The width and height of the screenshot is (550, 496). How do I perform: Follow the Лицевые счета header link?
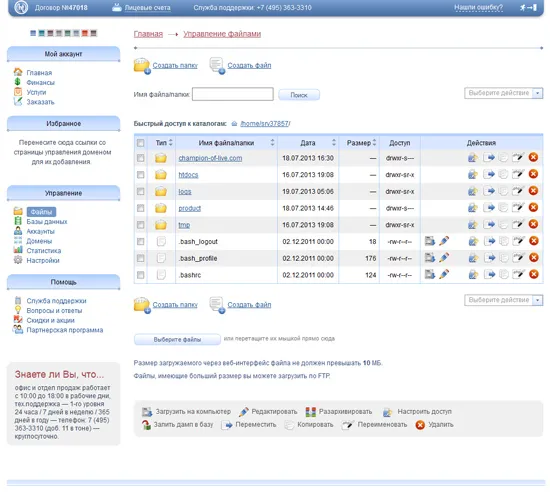[147, 7]
